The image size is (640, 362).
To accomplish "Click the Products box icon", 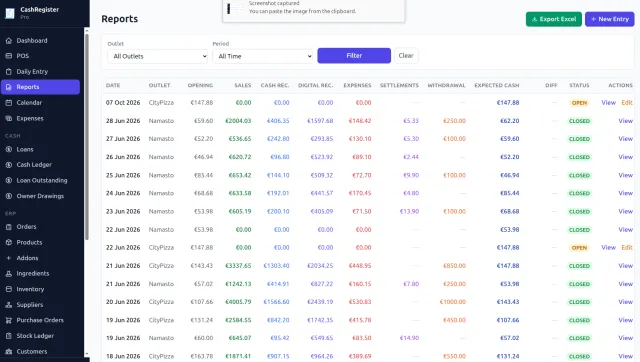I will [x=9, y=242].
